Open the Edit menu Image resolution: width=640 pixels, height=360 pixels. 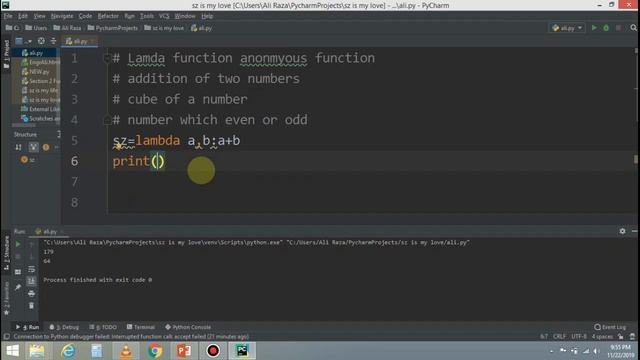(x=23, y=16)
